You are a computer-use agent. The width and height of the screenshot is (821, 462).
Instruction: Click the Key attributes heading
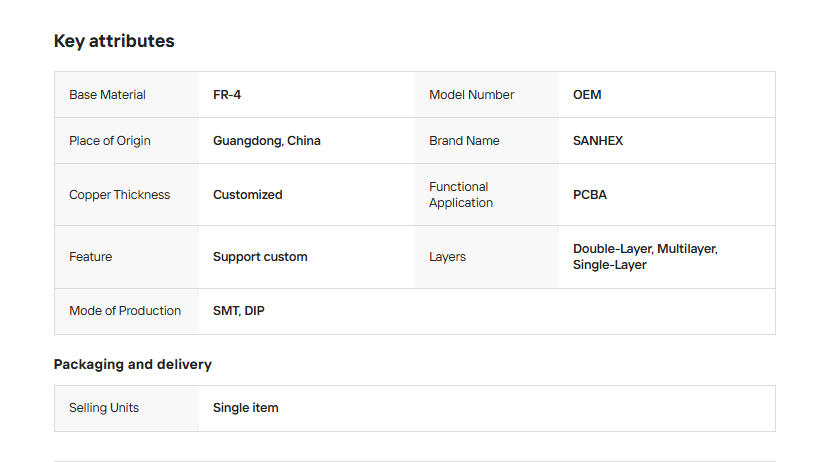(114, 41)
